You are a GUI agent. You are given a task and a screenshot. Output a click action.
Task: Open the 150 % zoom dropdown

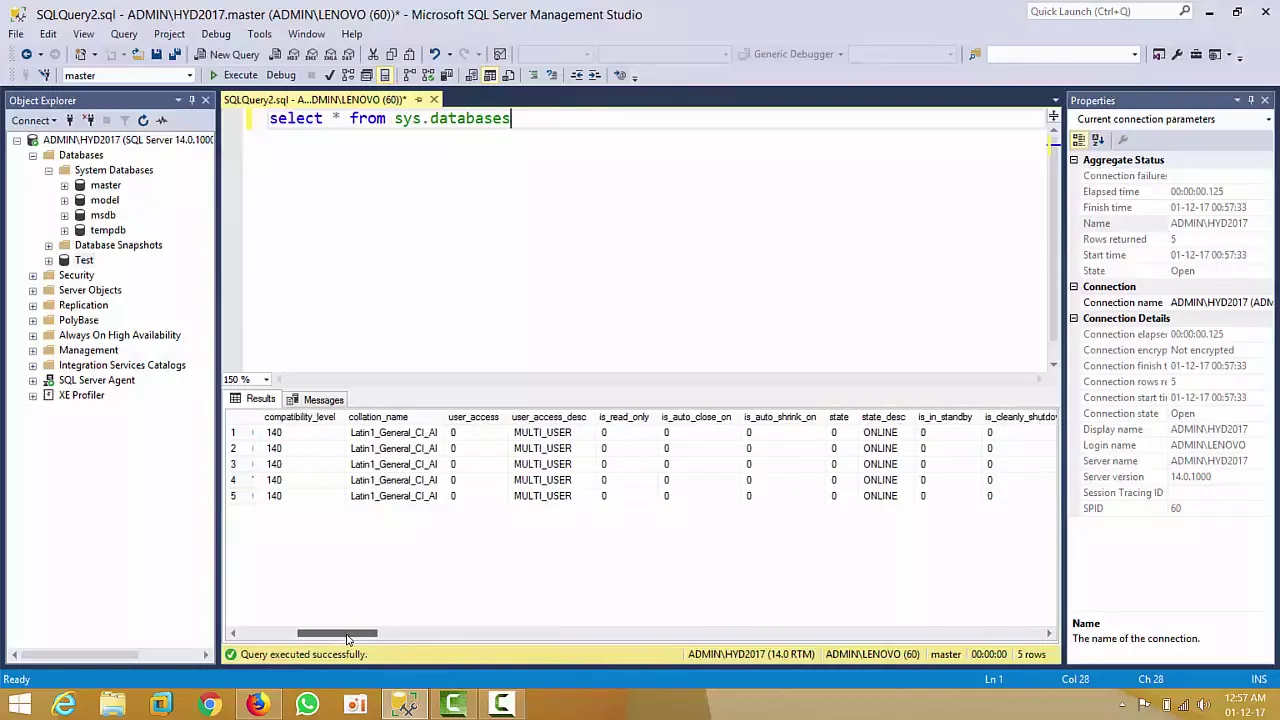266,379
